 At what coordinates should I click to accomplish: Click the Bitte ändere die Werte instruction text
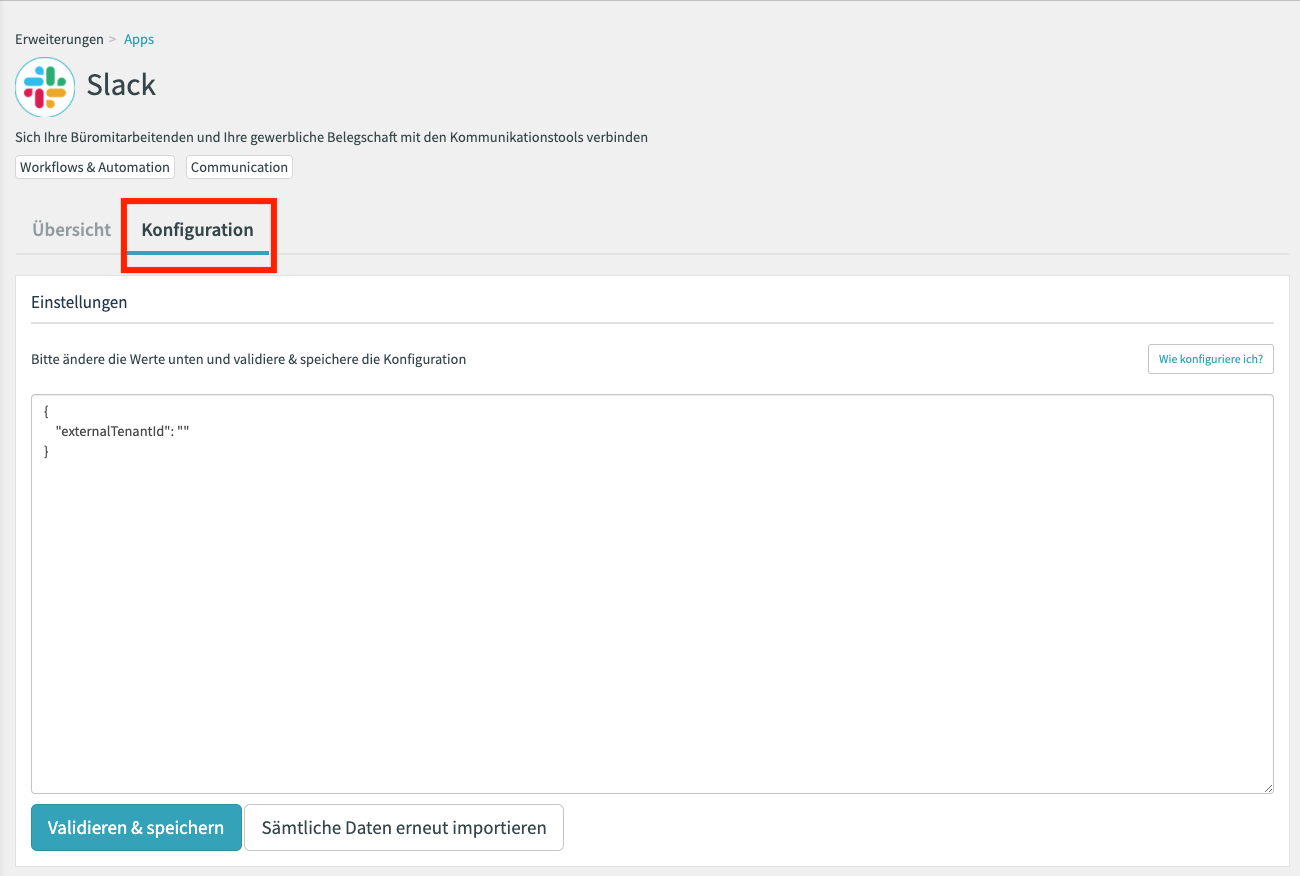(248, 359)
